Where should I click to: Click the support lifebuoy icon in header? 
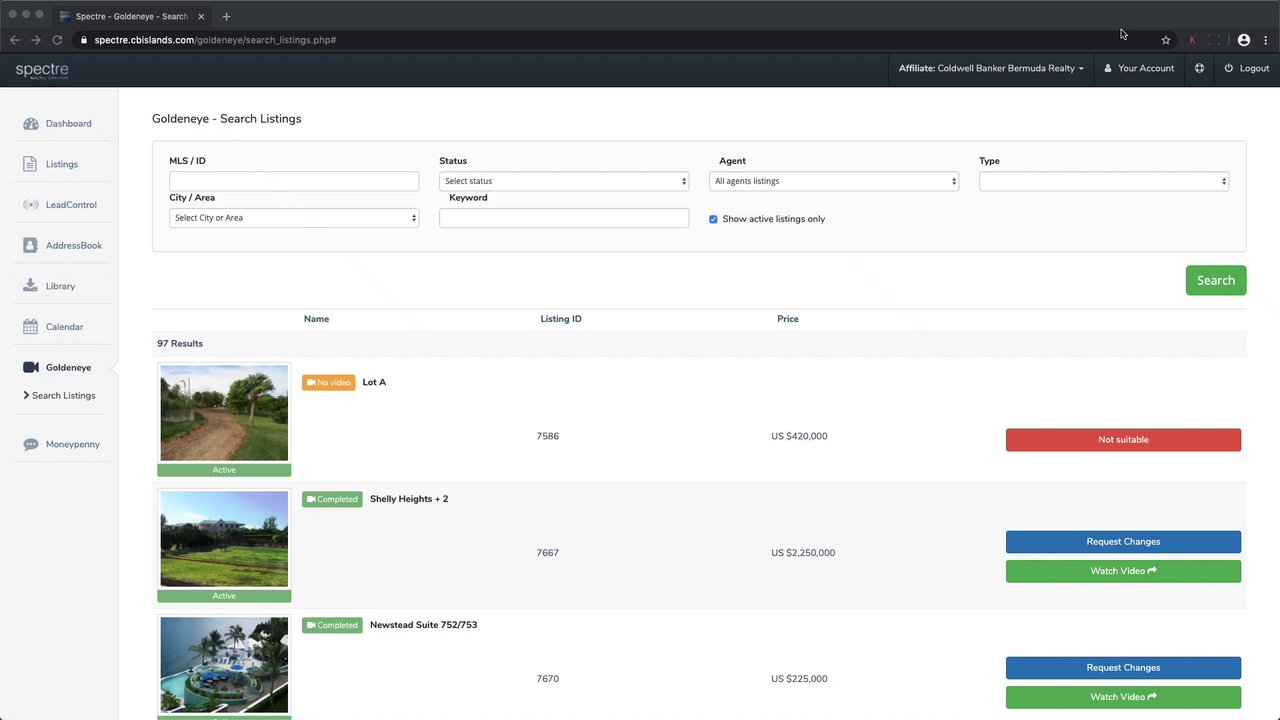click(1199, 68)
